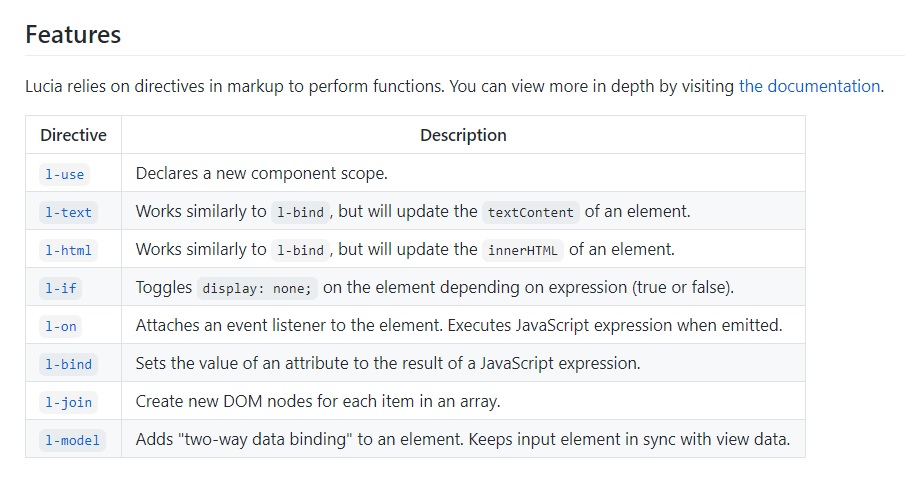Click the l-html directive code
908x482 pixels.
coord(68,250)
